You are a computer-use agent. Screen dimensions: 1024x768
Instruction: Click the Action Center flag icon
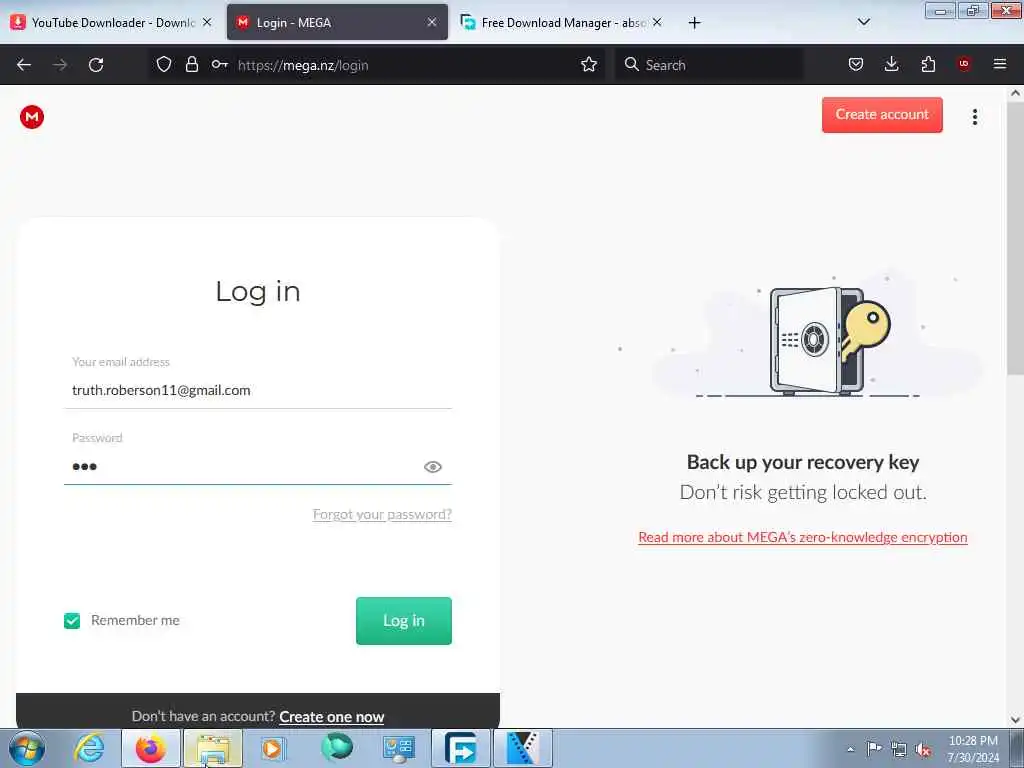[874, 748]
